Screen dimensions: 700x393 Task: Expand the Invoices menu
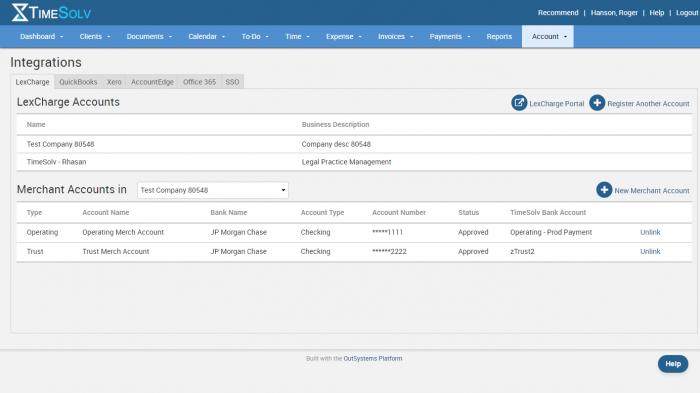pos(396,37)
